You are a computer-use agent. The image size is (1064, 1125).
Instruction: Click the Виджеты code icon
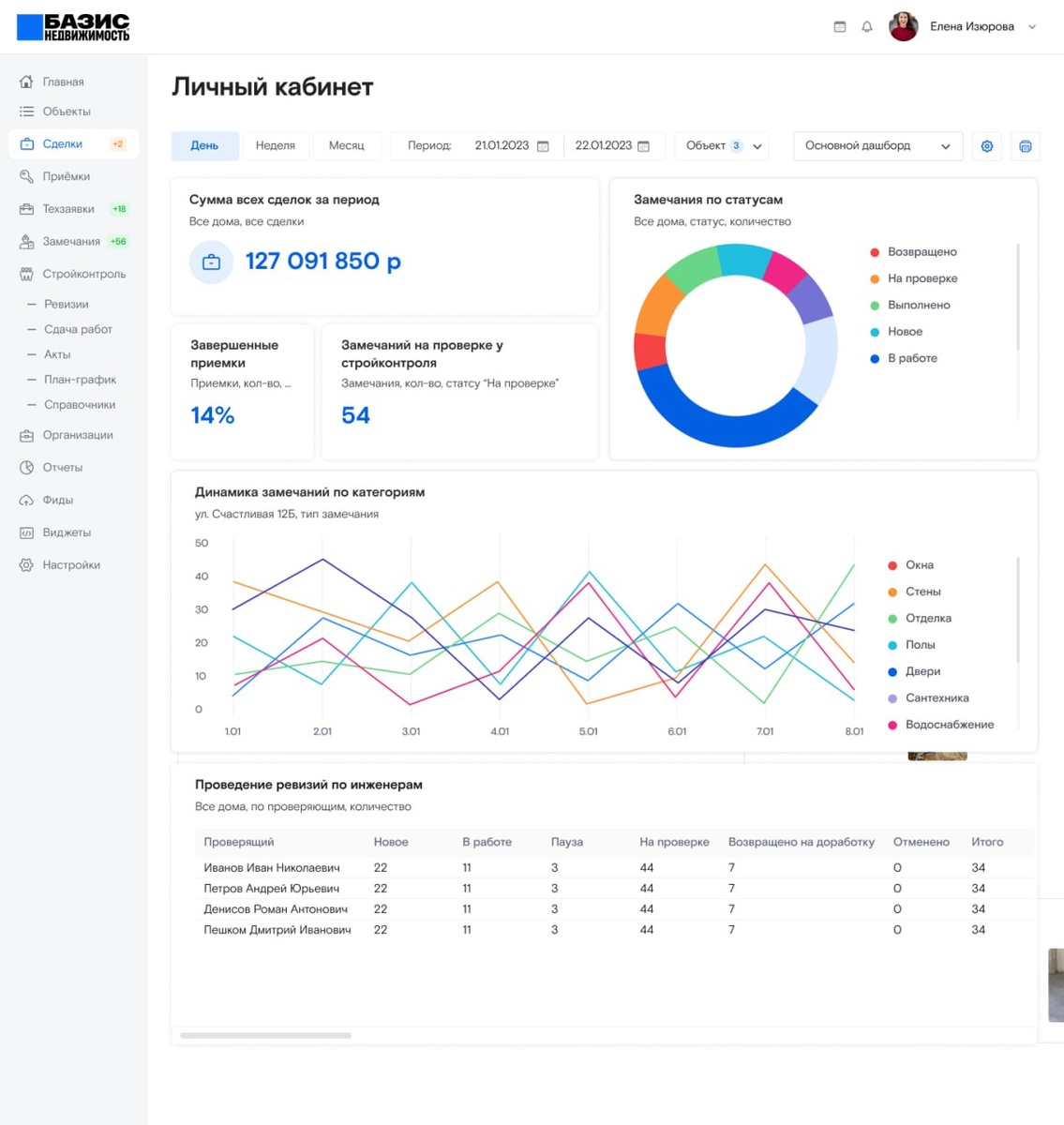pyautogui.click(x=26, y=532)
